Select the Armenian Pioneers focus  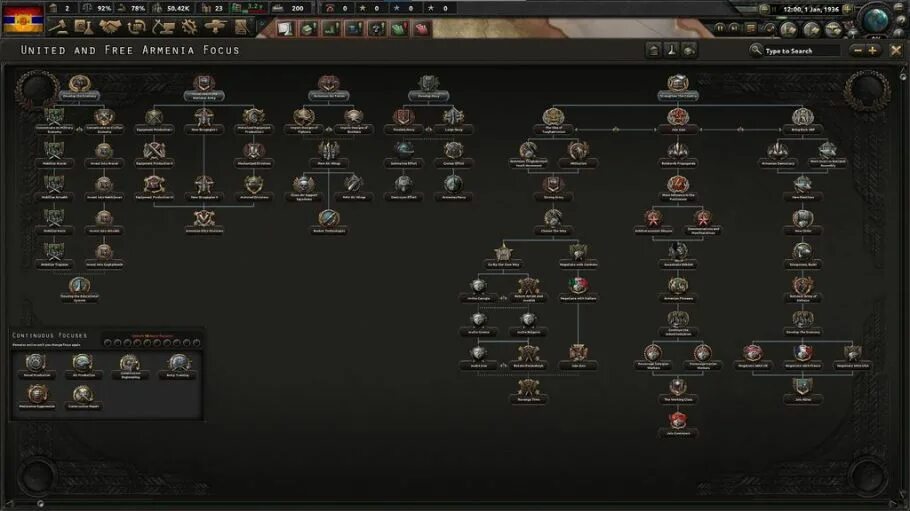coord(677,289)
